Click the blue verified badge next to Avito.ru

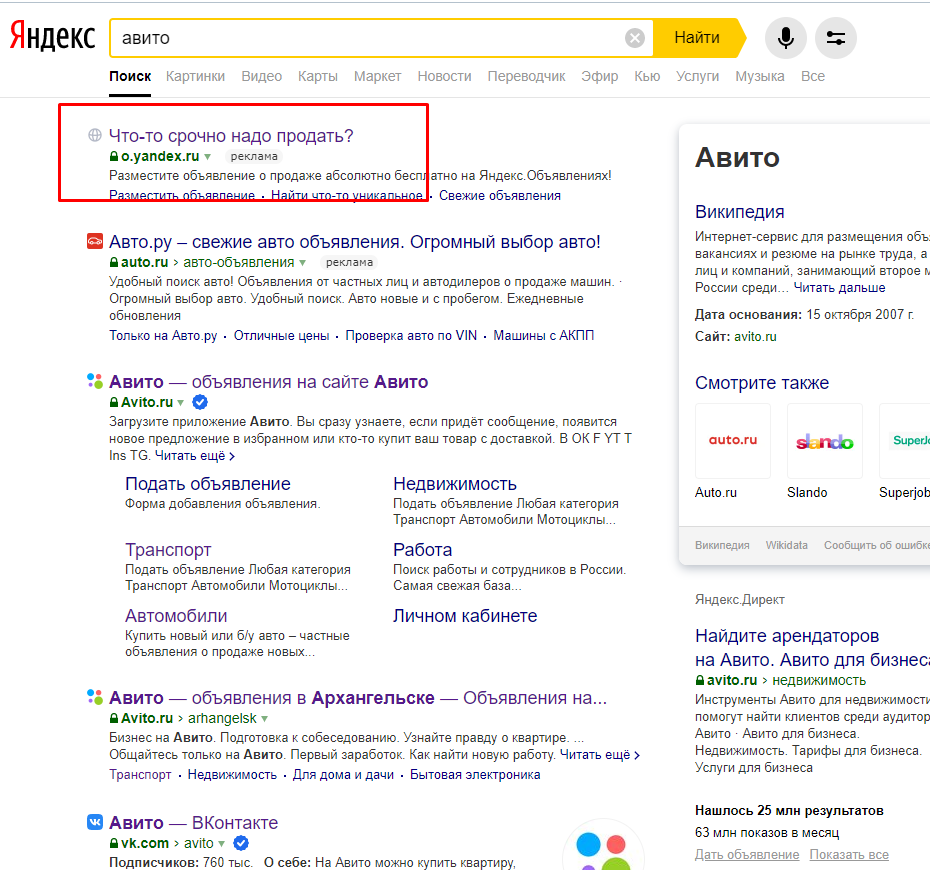(200, 402)
